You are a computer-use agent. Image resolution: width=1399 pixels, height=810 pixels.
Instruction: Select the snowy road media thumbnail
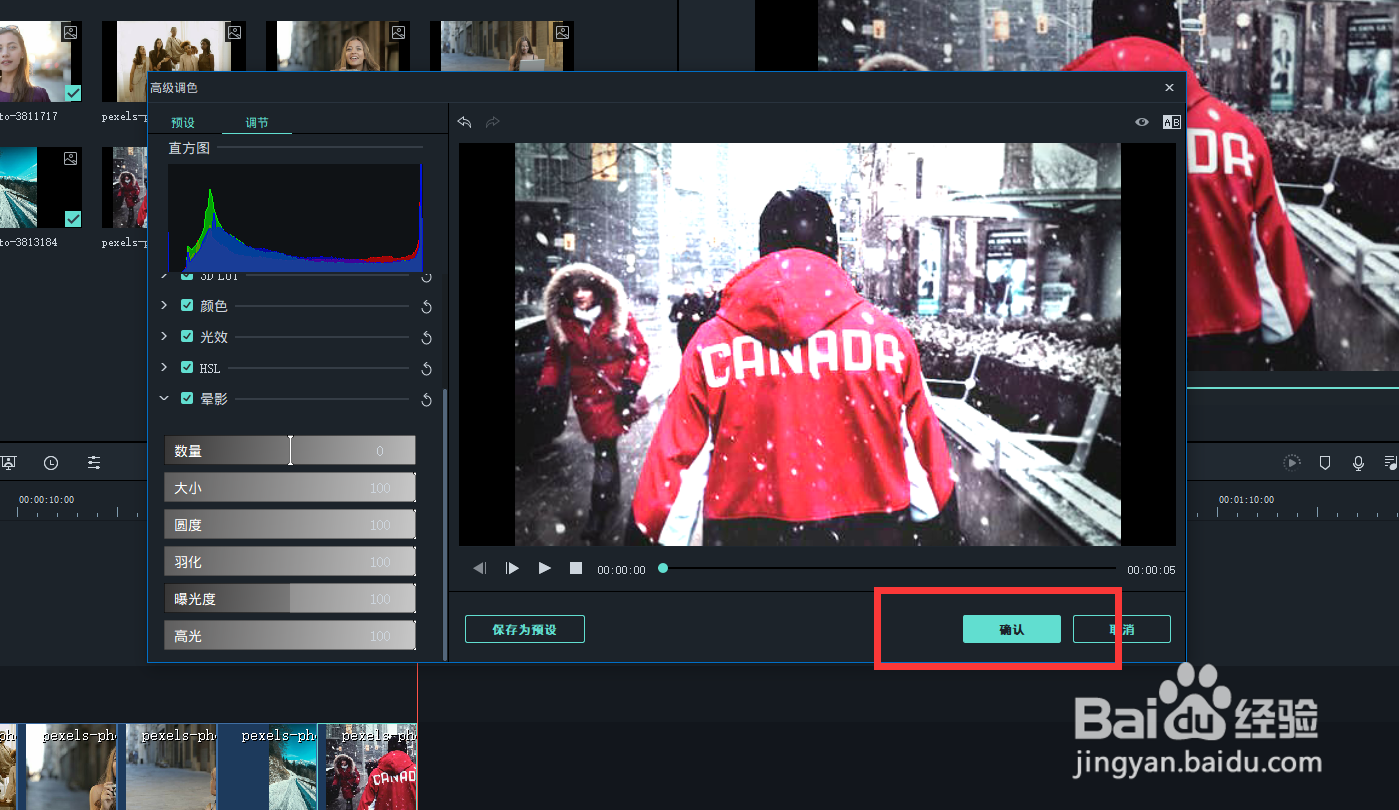[41, 188]
